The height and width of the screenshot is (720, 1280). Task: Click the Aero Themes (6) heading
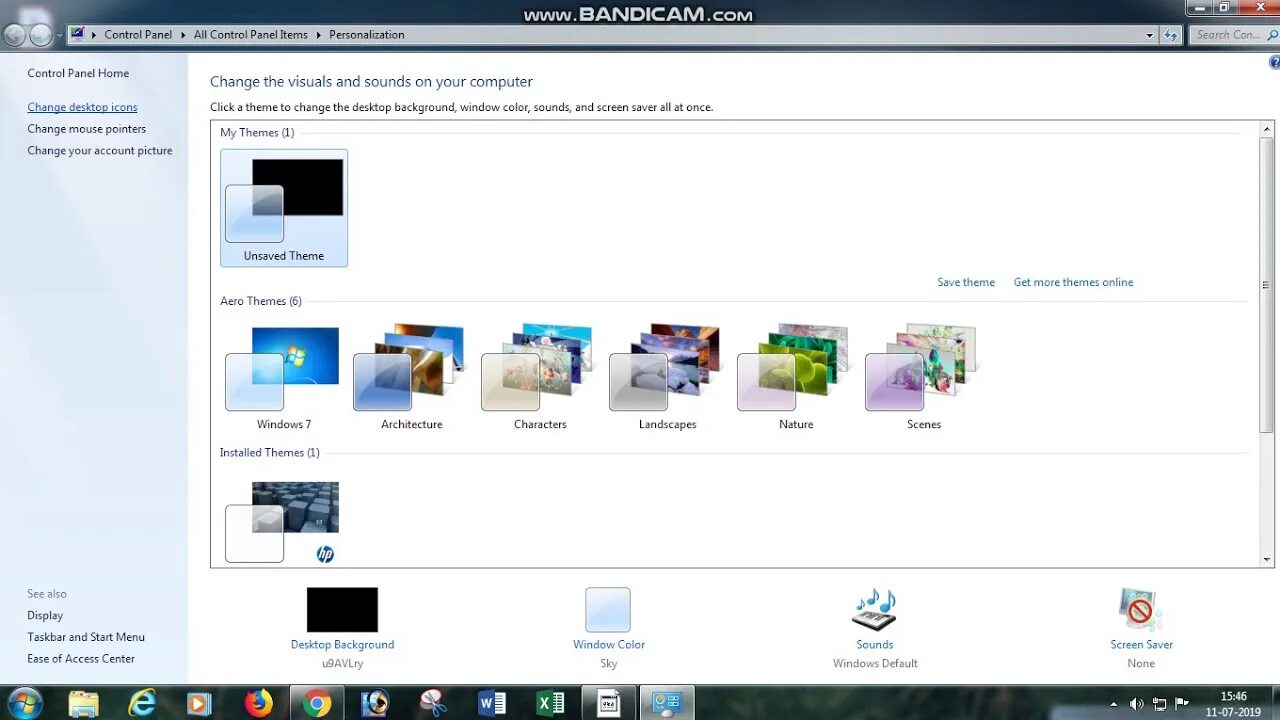261,301
